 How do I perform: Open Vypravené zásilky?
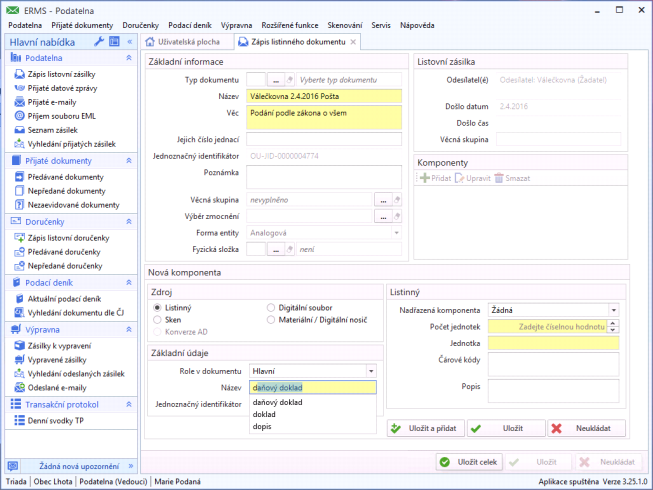coord(57,360)
